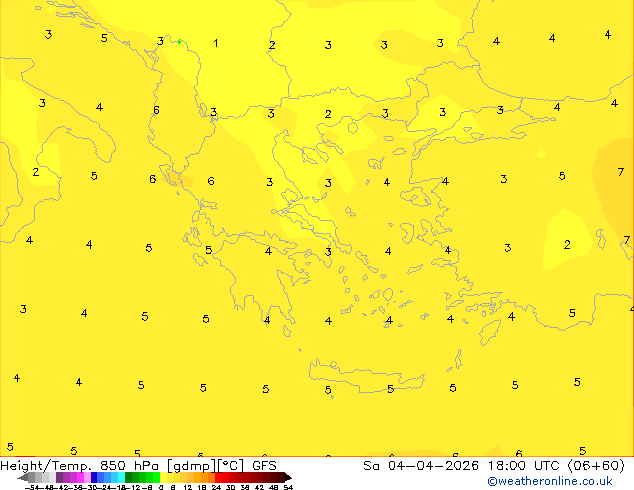The image size is (634, 490).
Task: Click the gray left arrow tip of legend
Action: click(x=23, y=477)
